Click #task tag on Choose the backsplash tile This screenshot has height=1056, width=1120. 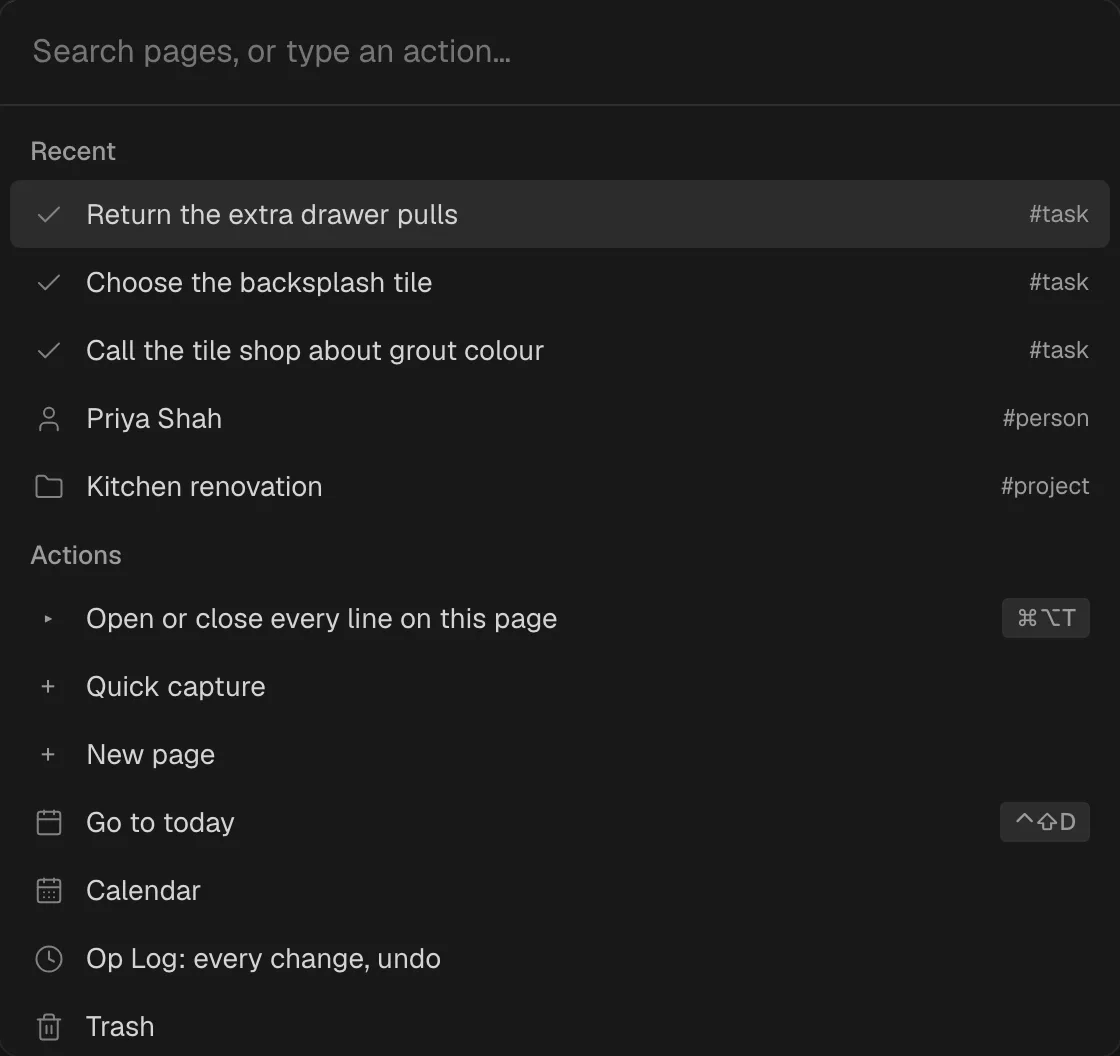(x=1059, y=282)
